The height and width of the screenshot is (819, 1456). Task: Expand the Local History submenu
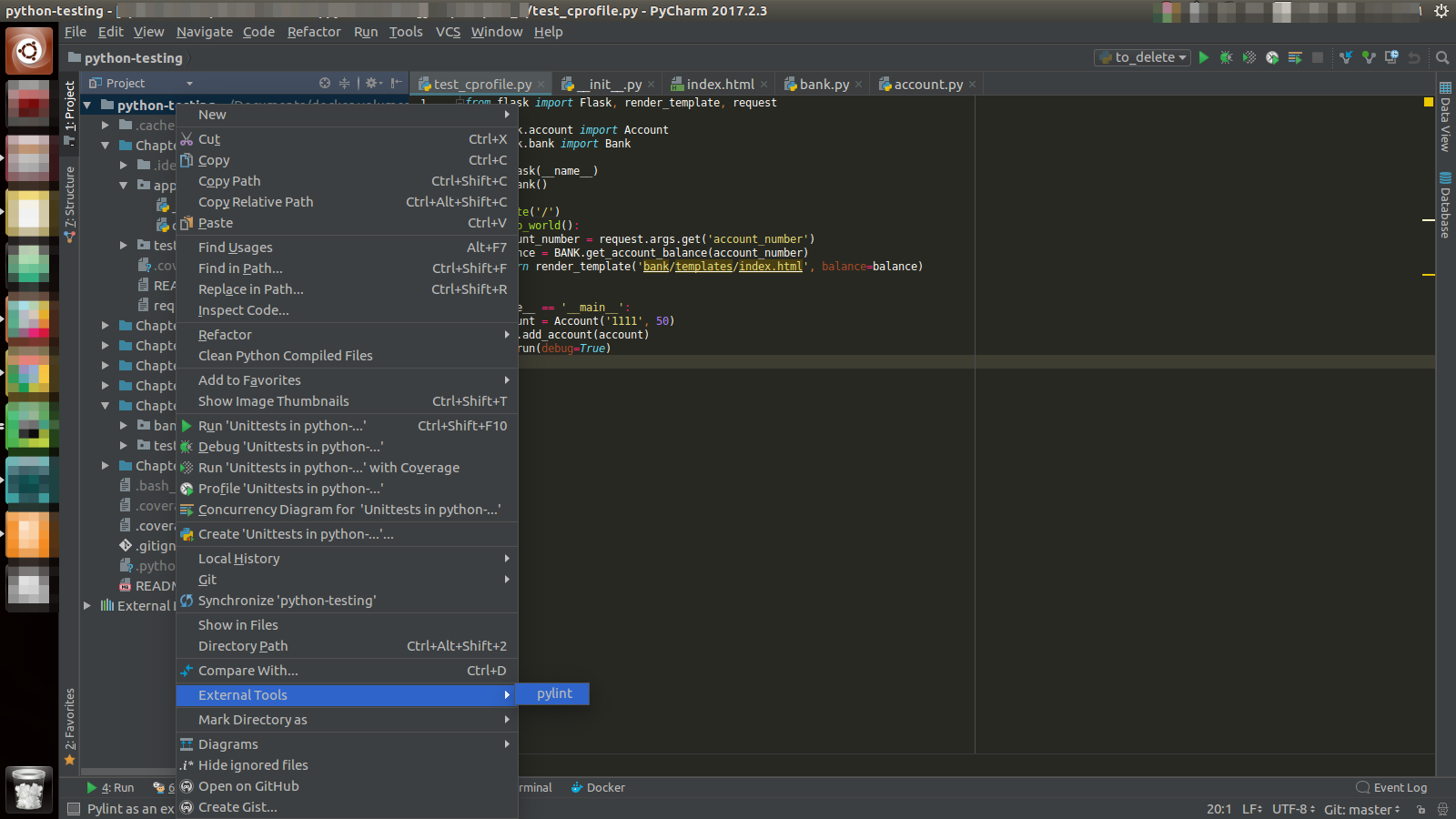pyautogui.click(x=347, y=559)
